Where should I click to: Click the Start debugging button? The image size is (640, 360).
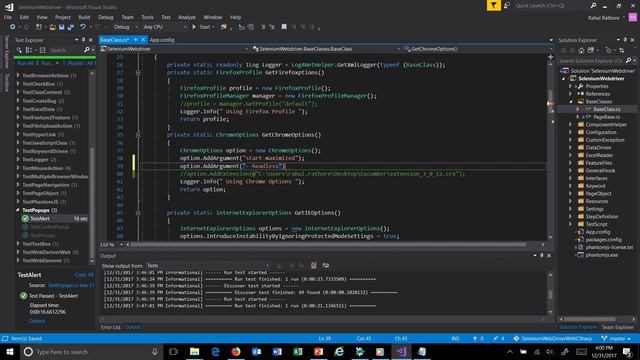203,27
